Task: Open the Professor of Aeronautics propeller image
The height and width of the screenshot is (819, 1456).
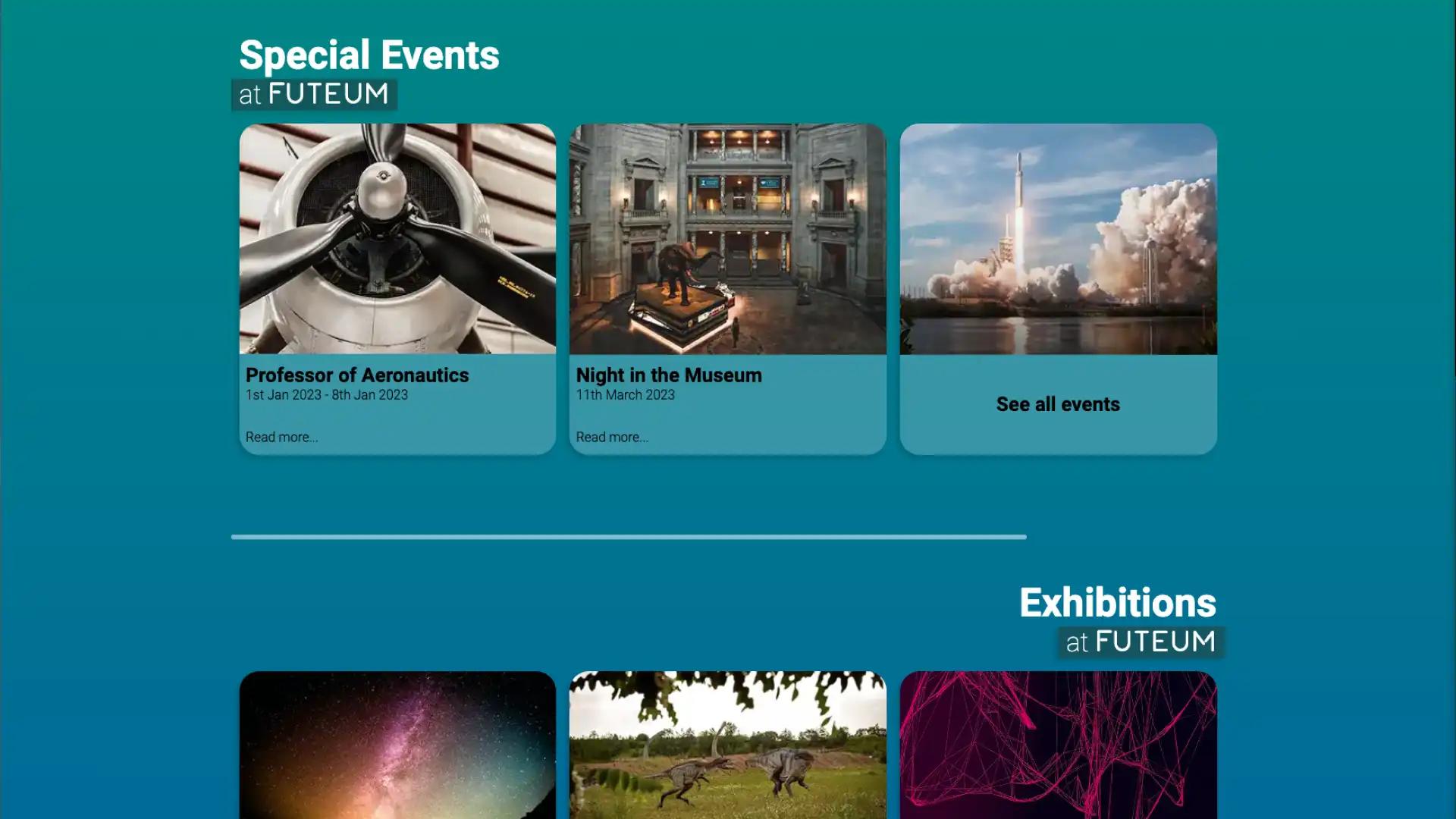Action: point(397,239)
